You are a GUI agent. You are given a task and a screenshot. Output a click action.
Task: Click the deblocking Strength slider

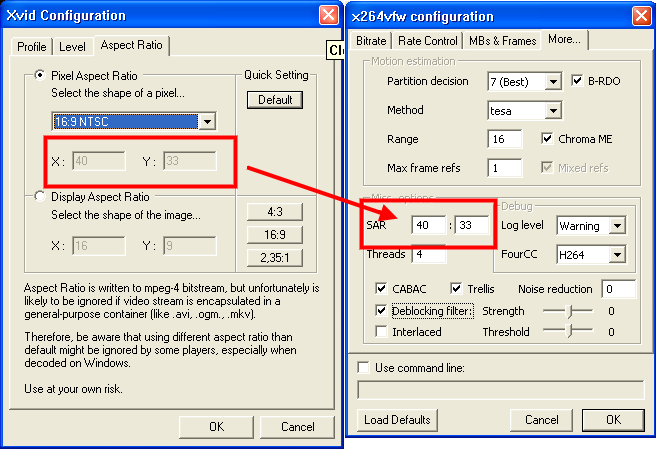click(568, 311)
